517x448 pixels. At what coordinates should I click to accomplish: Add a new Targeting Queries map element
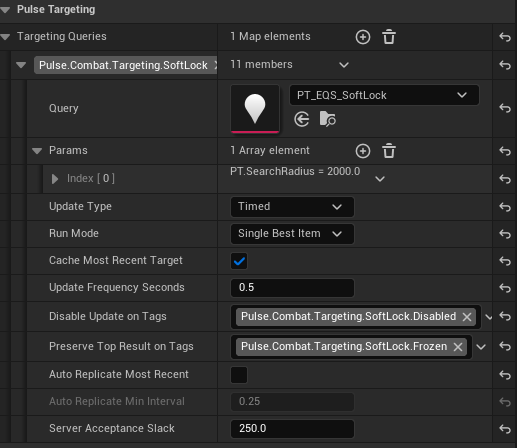click(363, 37)
